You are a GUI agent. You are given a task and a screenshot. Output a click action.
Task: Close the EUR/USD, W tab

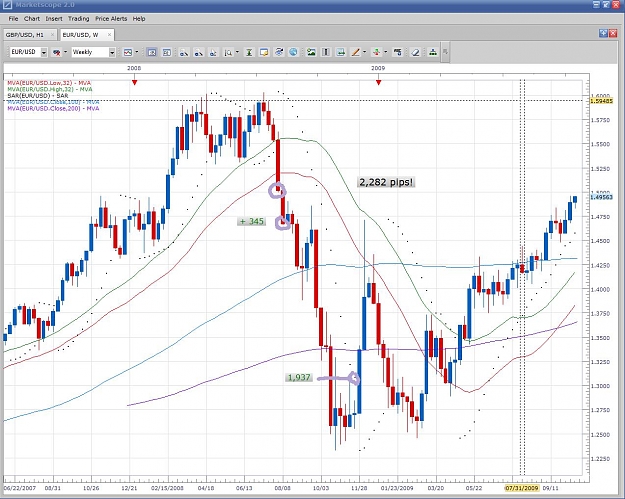(109, 35)
